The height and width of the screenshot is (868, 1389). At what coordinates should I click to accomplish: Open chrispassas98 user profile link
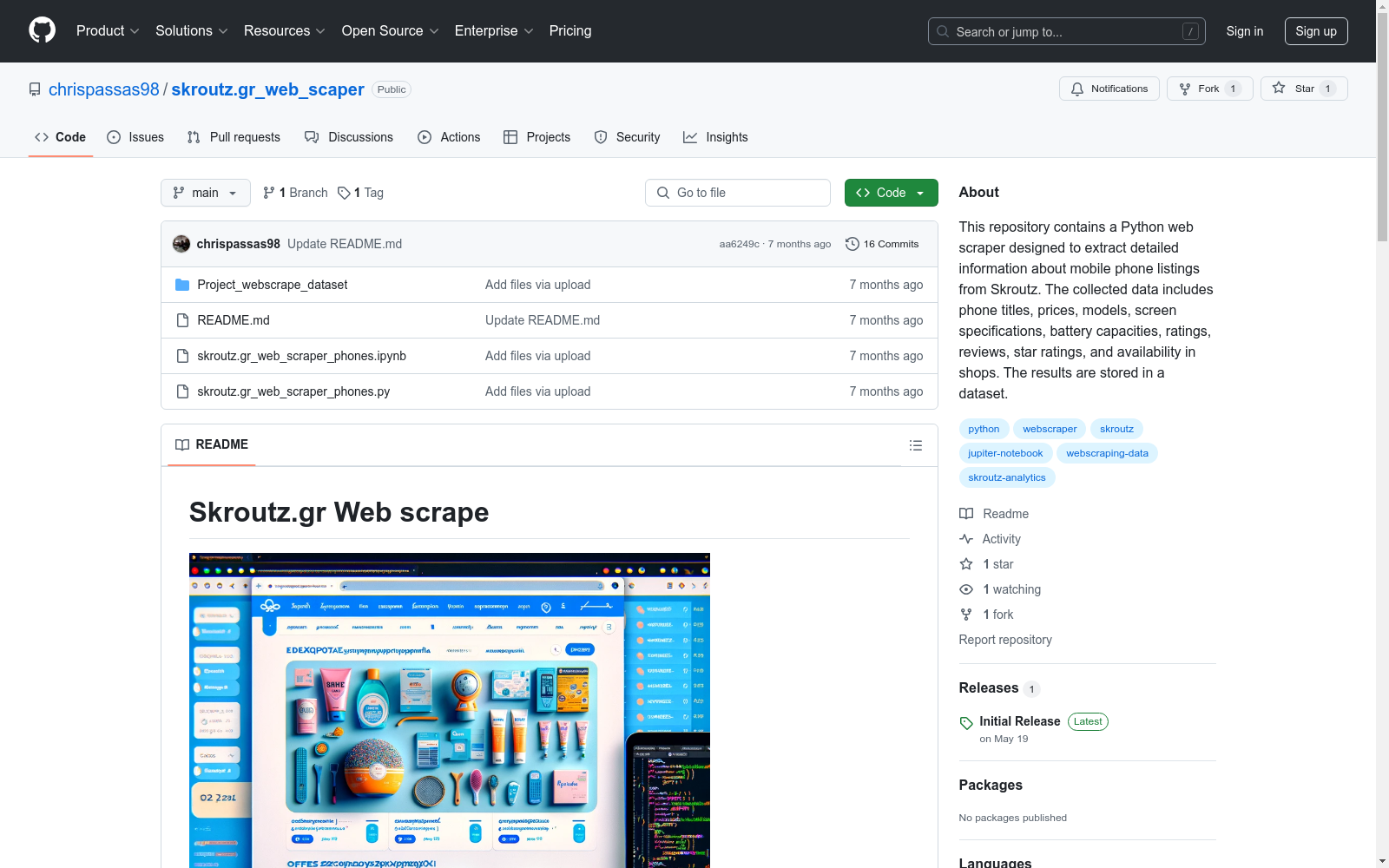(104, 89)
